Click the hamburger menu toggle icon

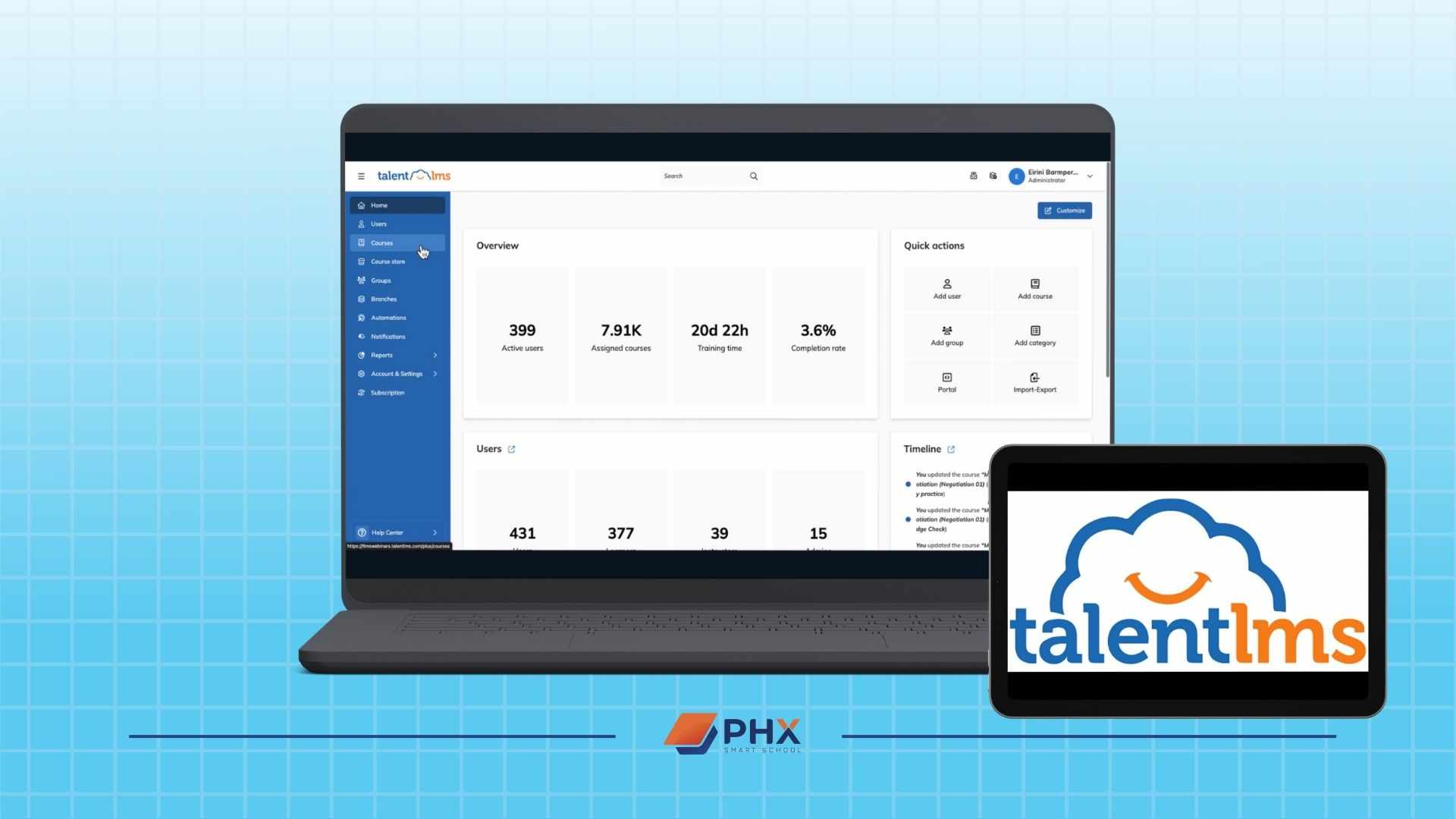(360, 175)
